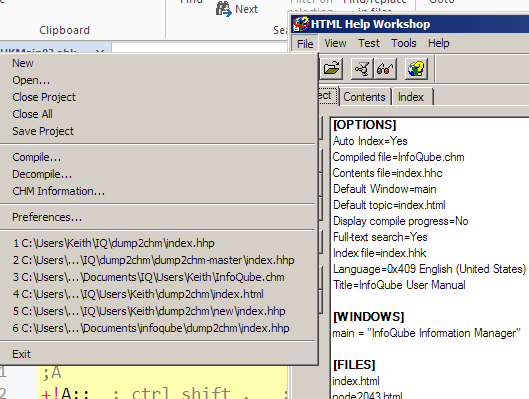Click the HTML Help globe toolbar icon

[x=416, y=69]
